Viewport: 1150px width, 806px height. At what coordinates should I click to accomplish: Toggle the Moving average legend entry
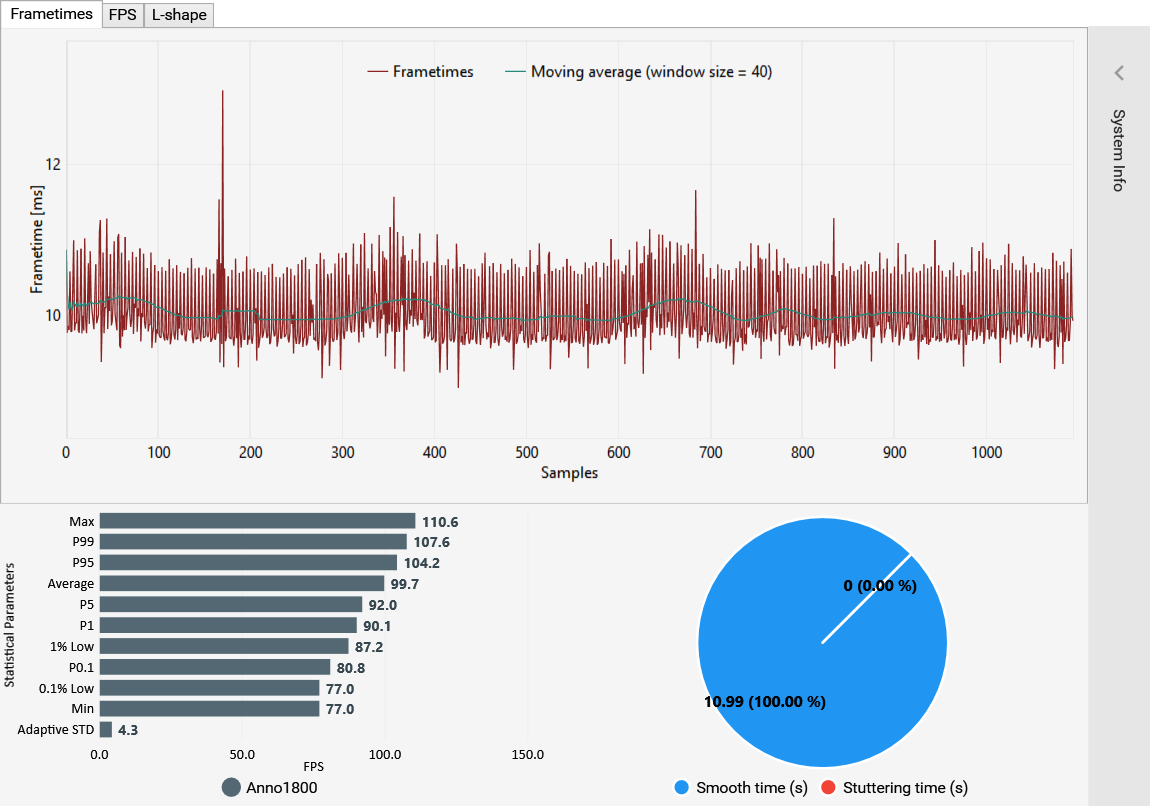[x=639, y=71]
